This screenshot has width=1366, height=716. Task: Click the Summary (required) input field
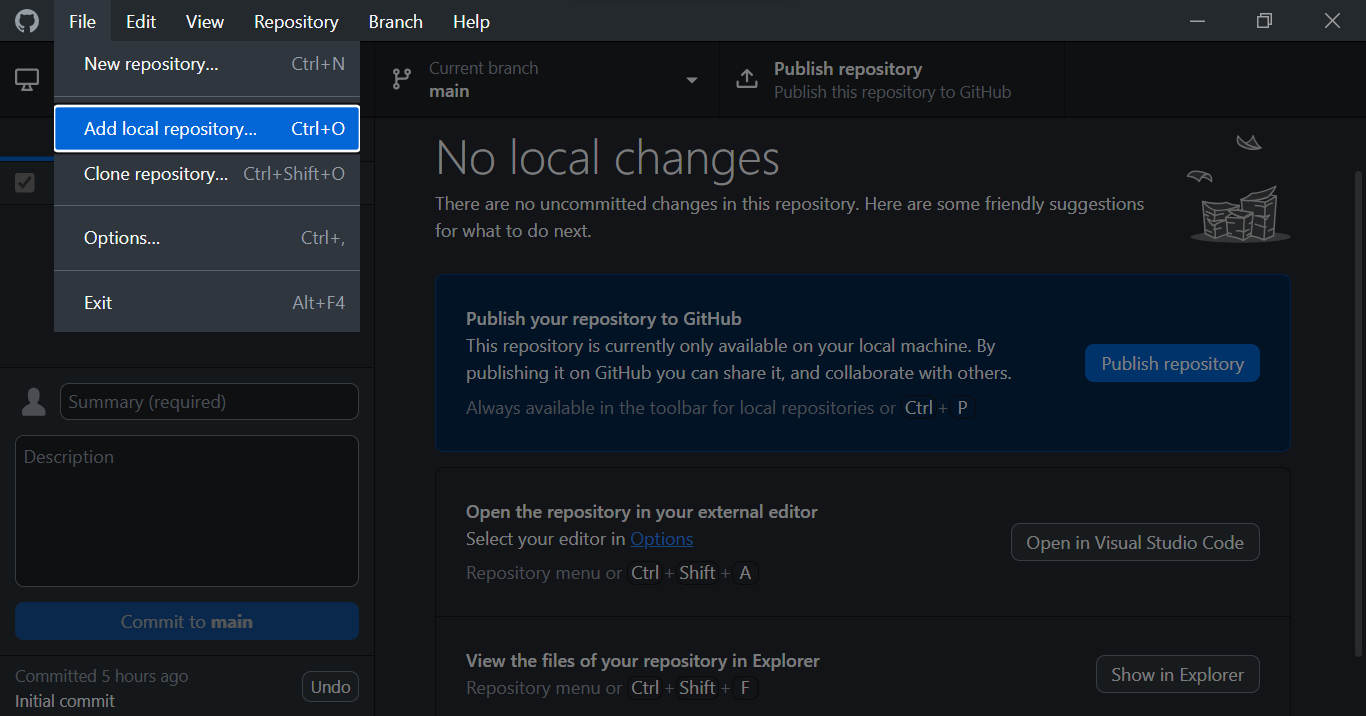[x=209, y=402]
